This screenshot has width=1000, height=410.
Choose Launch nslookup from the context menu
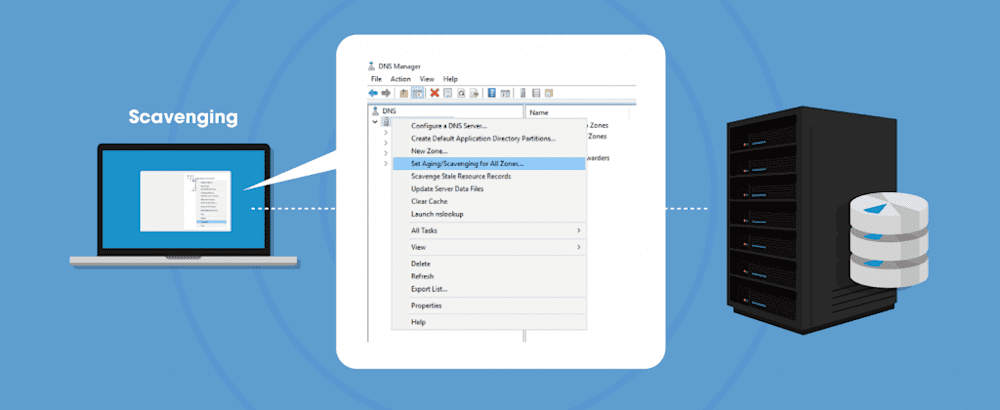489,214
